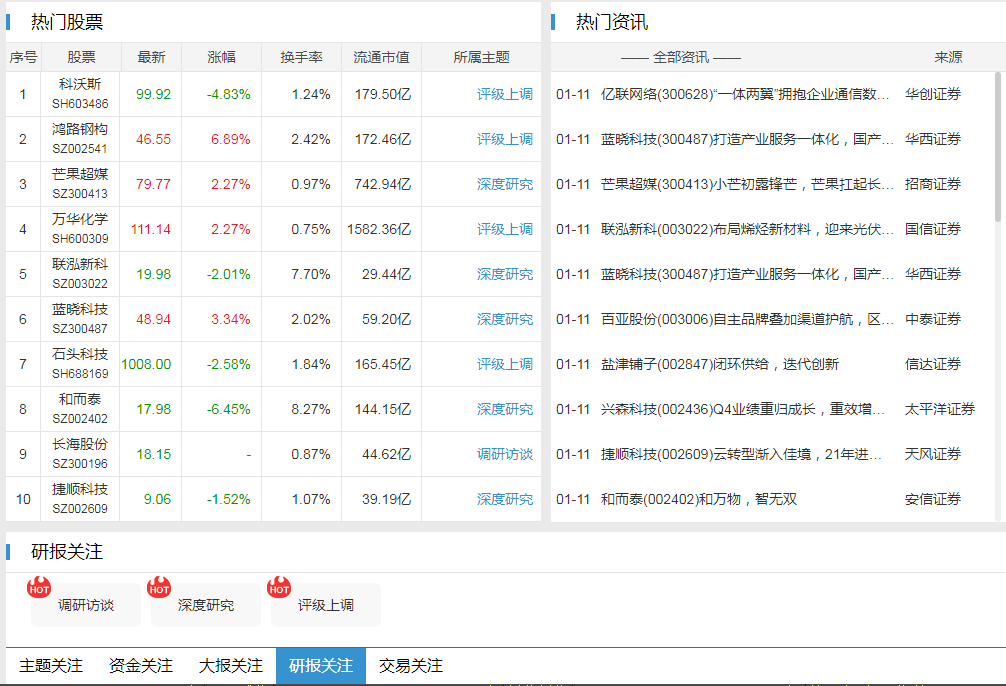This screenshot has width=1006, height=686.
Task: Click the 所属主题 column header
Action: tap(481, 57)
